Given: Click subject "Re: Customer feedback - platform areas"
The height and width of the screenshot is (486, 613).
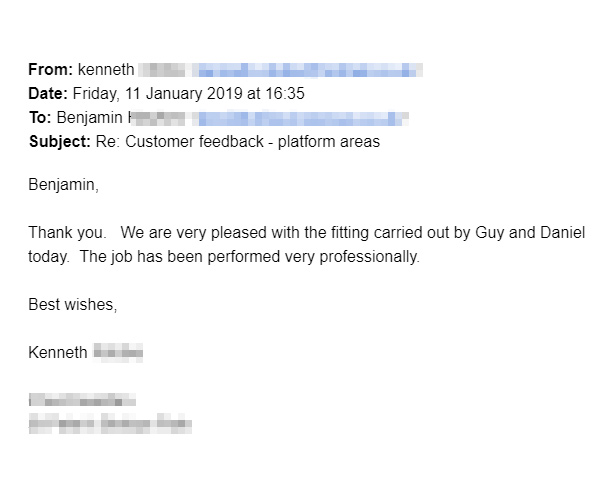Looking at the screenshot, I should pyautogui.click(x=238, y=142).
